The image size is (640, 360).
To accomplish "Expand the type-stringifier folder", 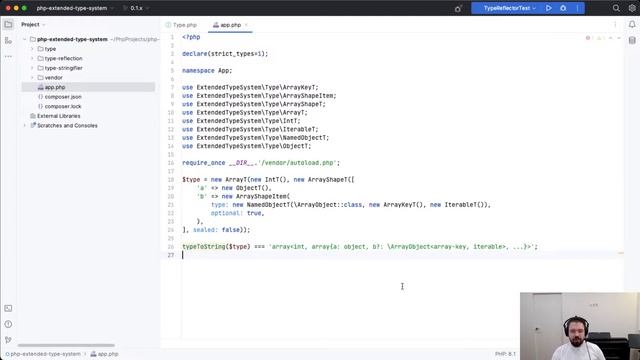I will coord(32,68).
